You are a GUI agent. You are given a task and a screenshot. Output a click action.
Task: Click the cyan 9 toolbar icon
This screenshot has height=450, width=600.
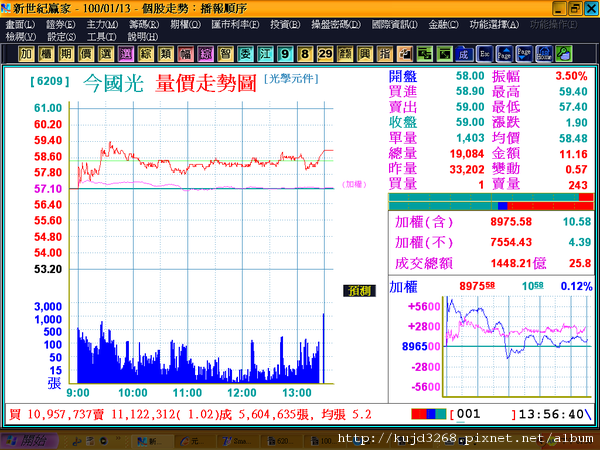[285, 54]
